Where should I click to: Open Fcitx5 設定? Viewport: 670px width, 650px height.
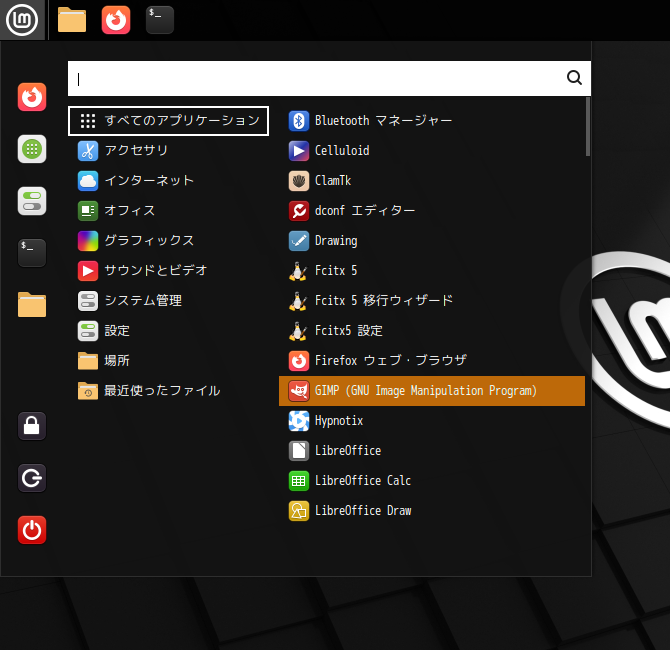[432, 331]
